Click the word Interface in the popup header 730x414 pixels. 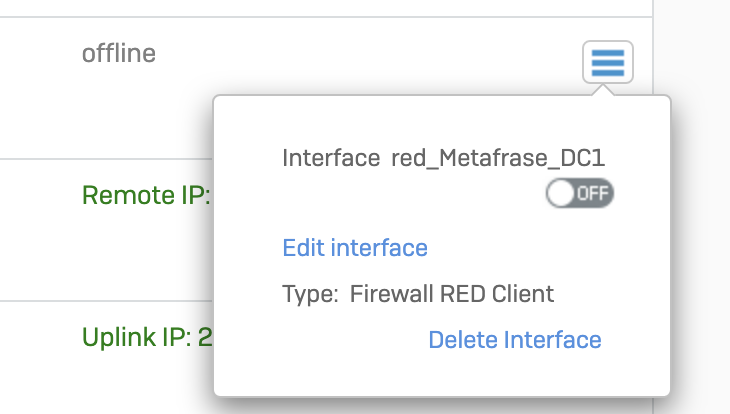(x=331, y=158)
